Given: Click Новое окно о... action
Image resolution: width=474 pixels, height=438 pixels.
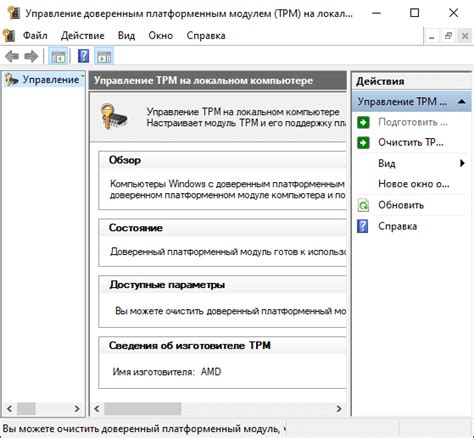Looking at the screenshot, I should point(414,184).
